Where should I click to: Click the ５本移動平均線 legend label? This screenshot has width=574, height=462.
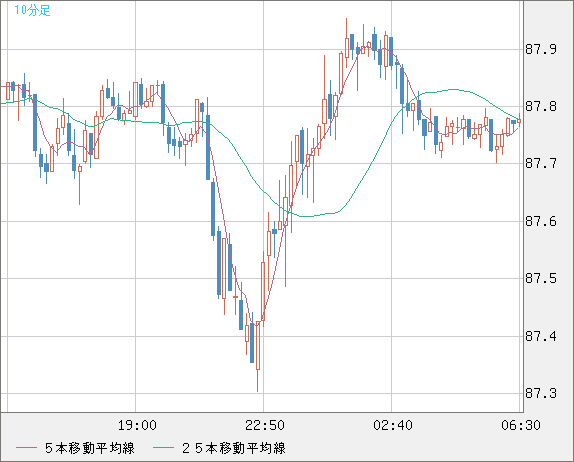pyautogui.click(x=90, y=448)
